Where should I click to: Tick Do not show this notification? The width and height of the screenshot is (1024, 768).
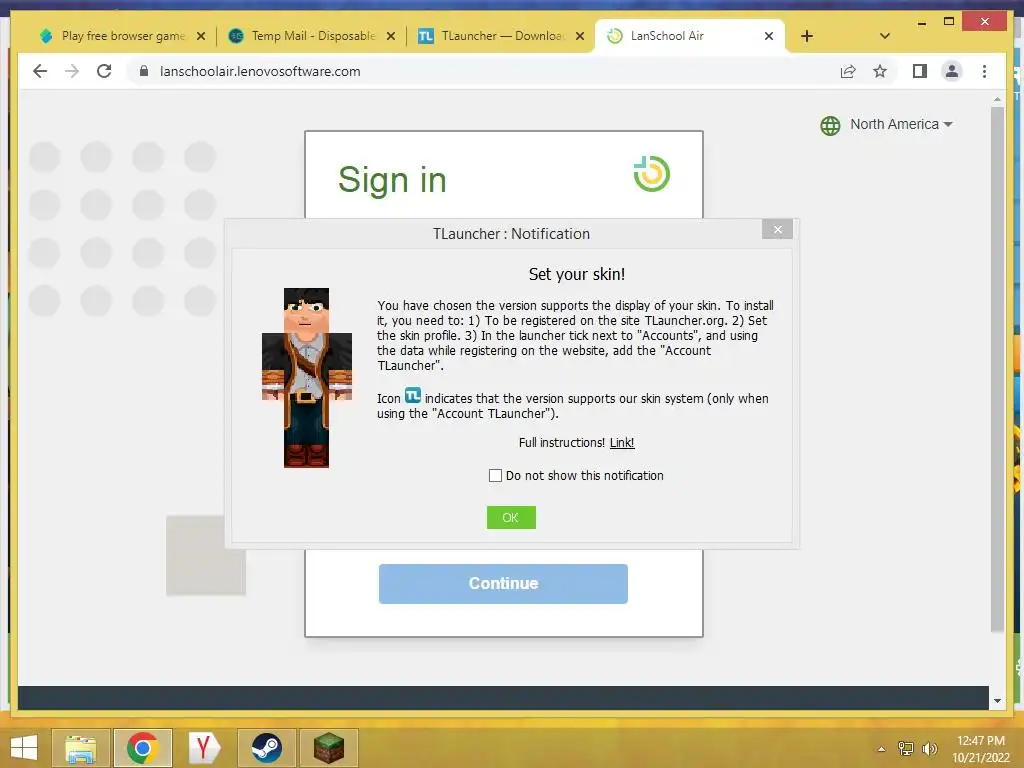(495, 475)
